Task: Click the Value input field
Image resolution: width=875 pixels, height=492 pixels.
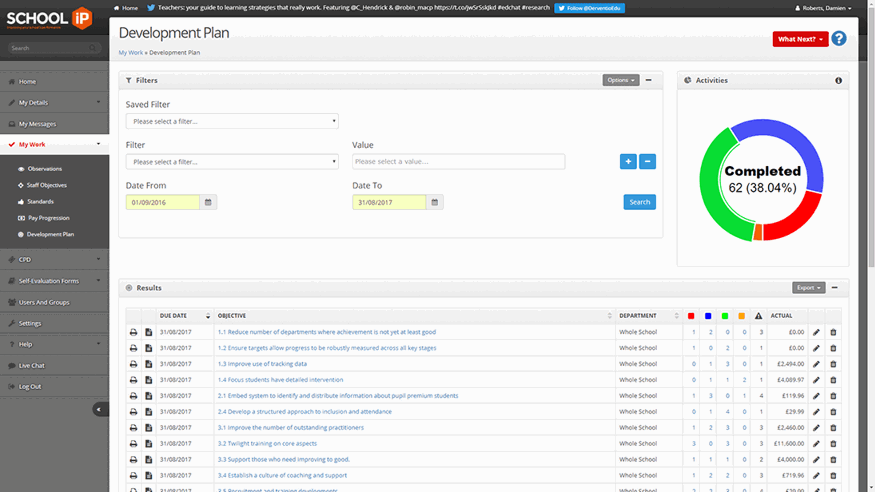Action: pyautogui.click(x=458, y=162)
